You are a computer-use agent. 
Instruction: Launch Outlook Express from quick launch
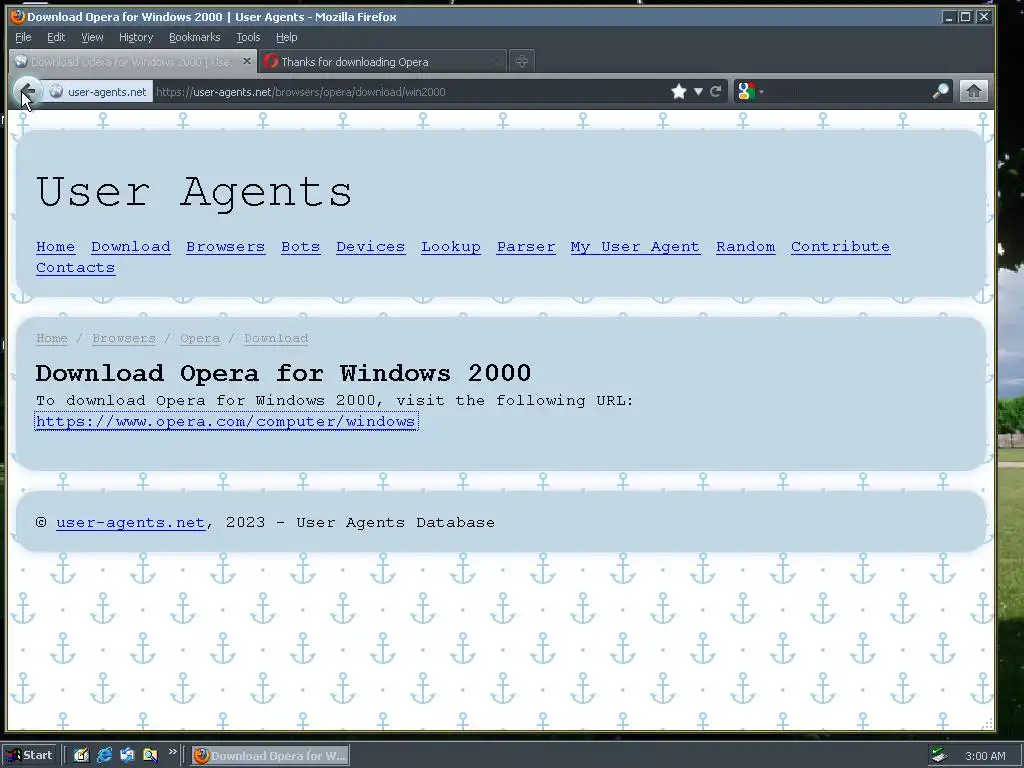tap(127, 756)
